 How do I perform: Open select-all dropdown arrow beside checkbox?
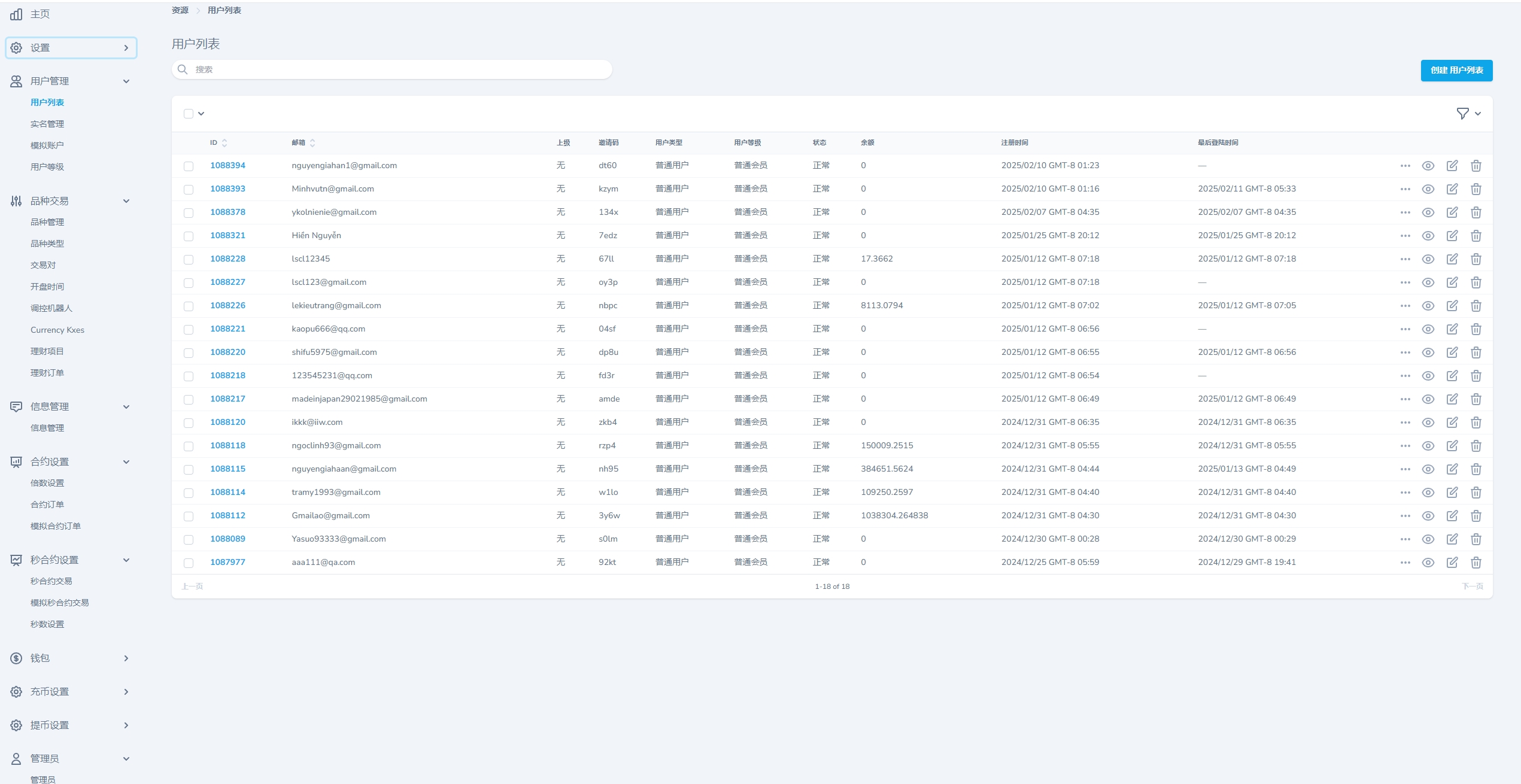[x=201, y=114]
